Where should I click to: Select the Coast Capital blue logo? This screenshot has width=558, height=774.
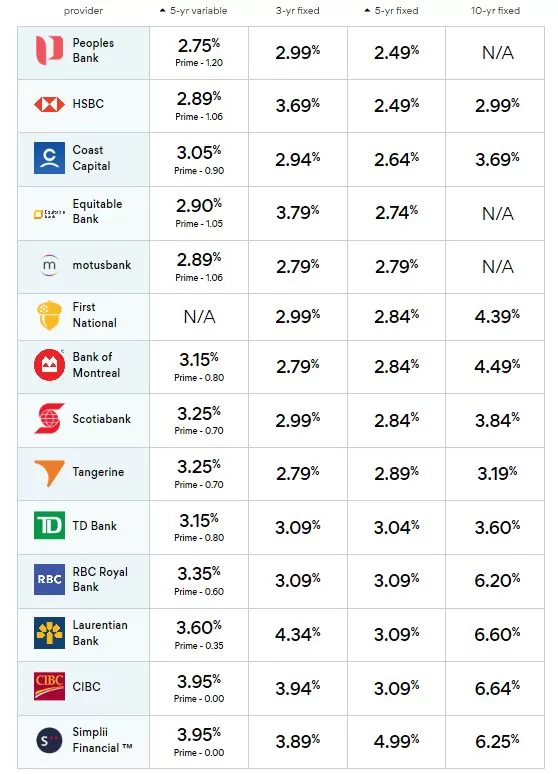click(x=49, y=158)
